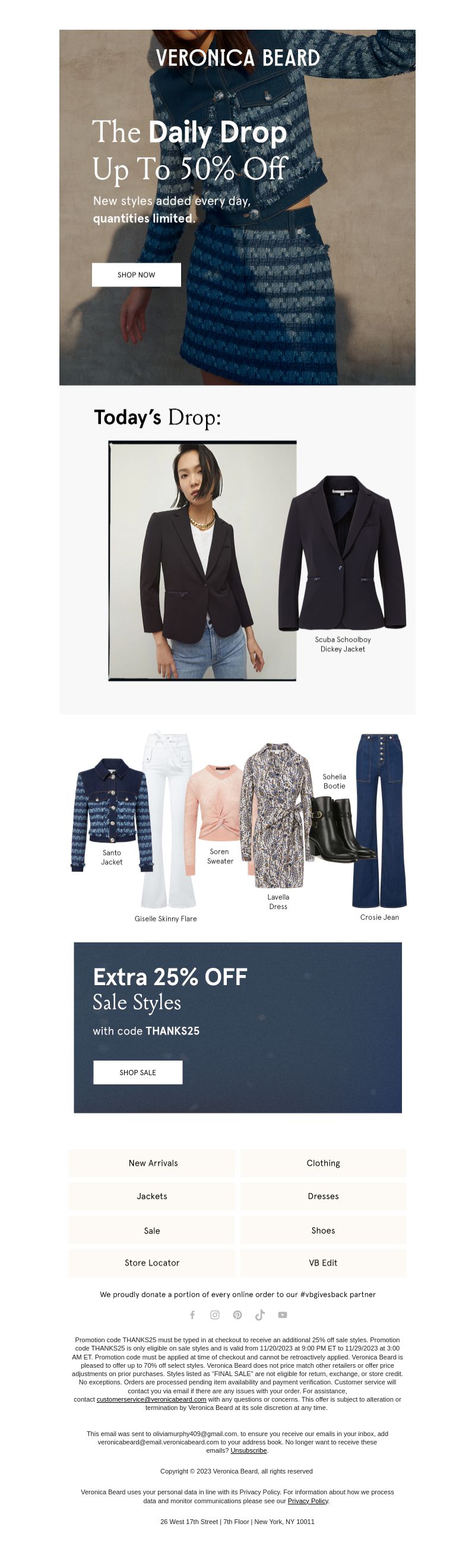Visit the VB Edit section

[323, 1263]
